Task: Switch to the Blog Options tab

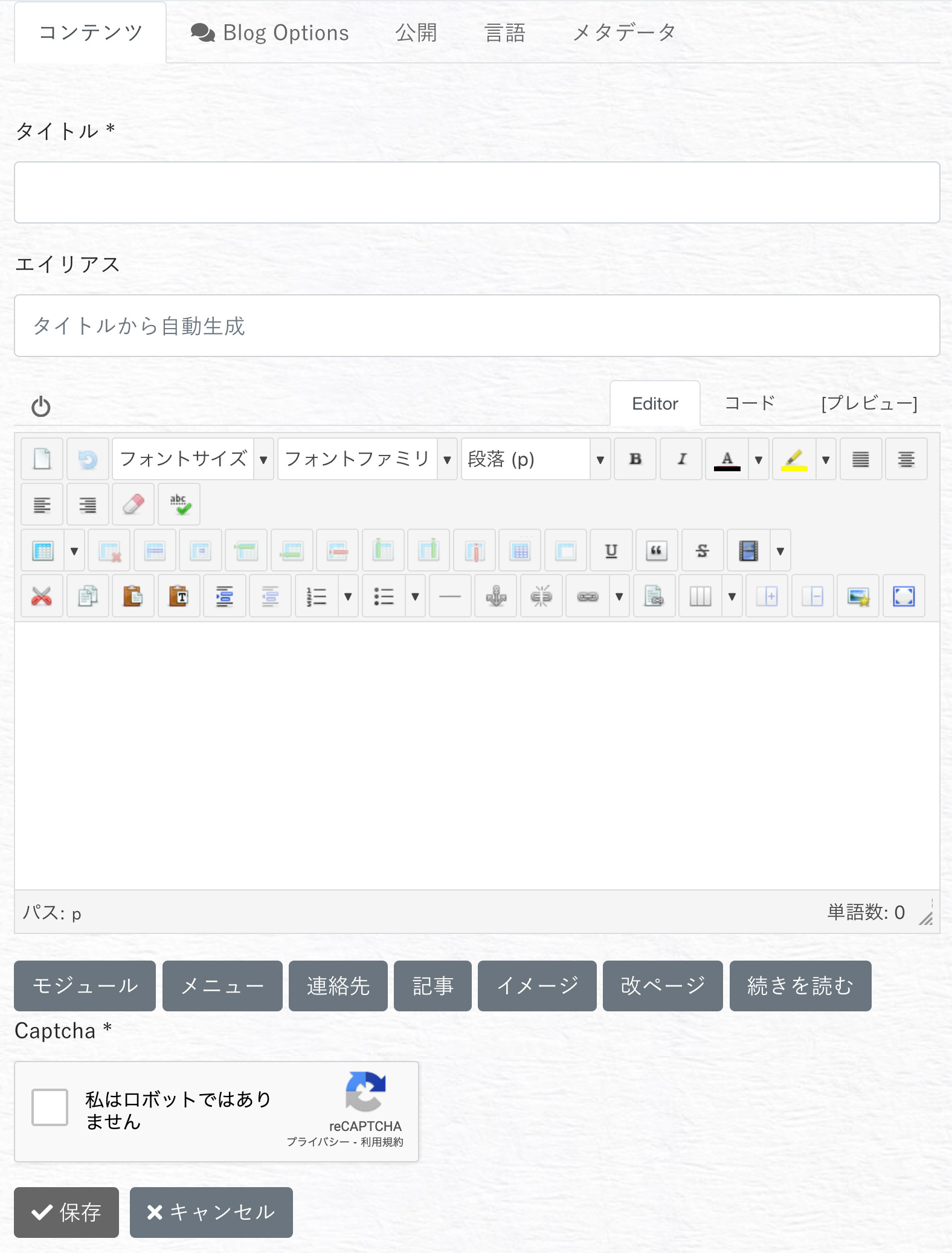Action: click(270, 33)
